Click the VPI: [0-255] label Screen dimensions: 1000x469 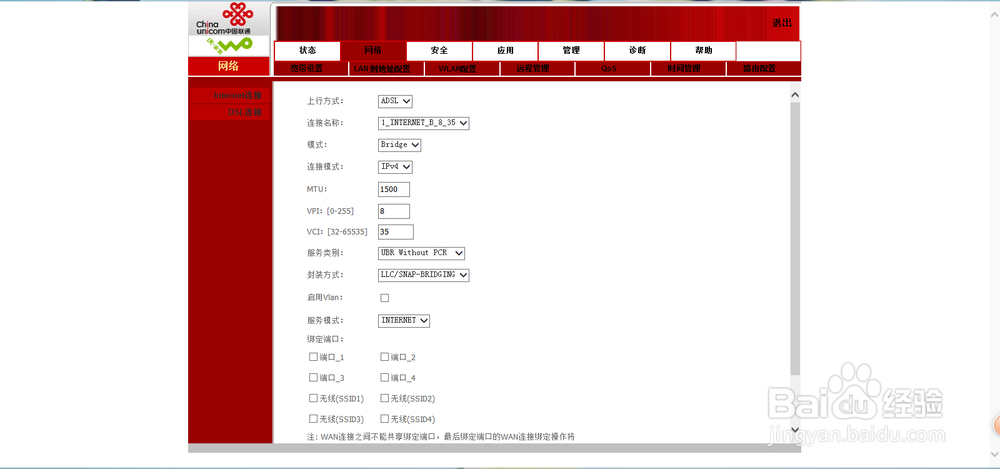coord(330,211)
